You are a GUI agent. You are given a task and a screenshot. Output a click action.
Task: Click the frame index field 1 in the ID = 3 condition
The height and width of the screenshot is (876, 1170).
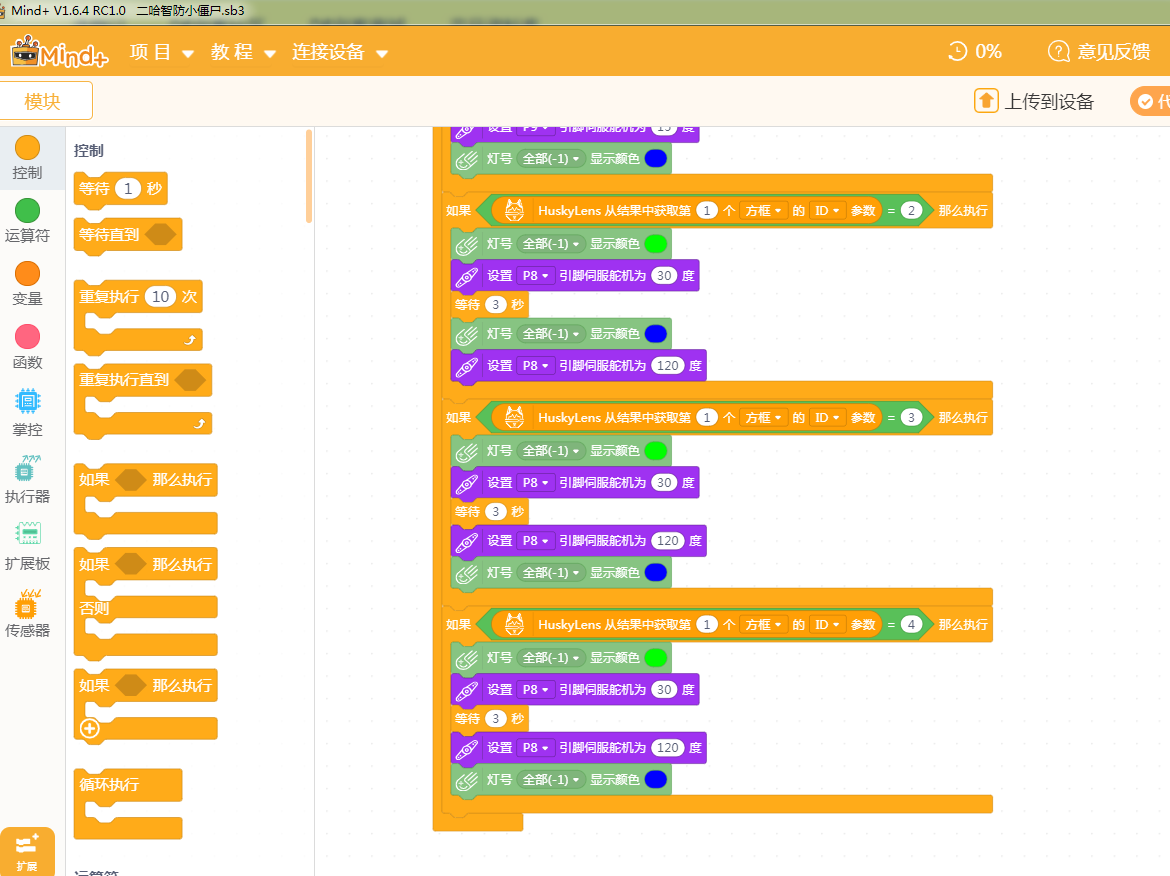point(707,417)
